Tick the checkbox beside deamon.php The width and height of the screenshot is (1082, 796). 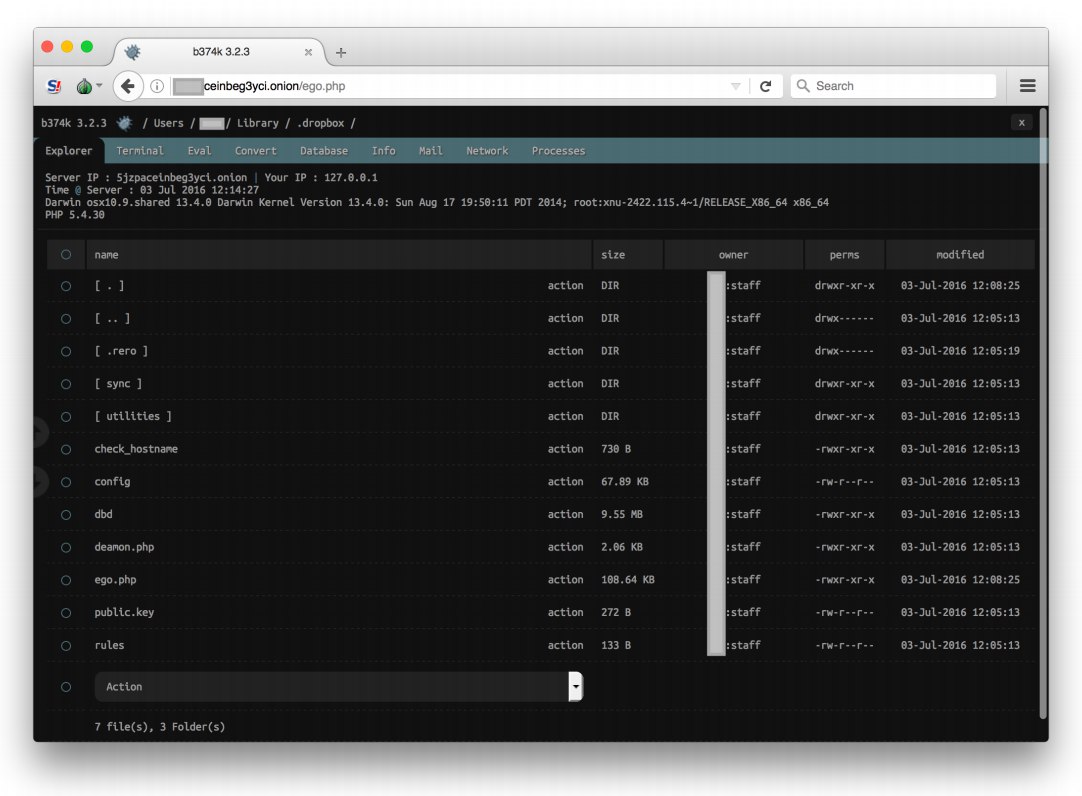coord(66,548)
